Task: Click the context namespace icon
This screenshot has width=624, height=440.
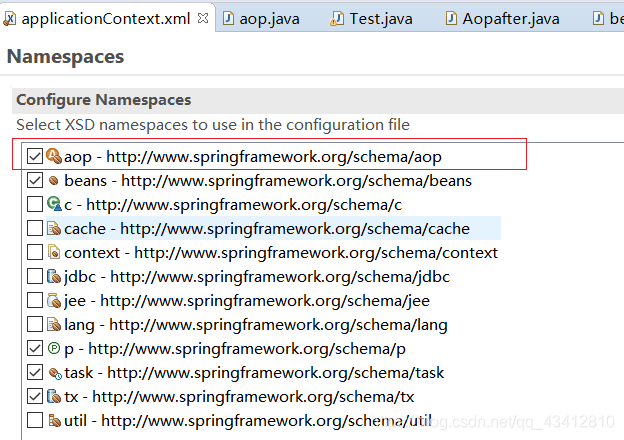Action: [54, 252]
